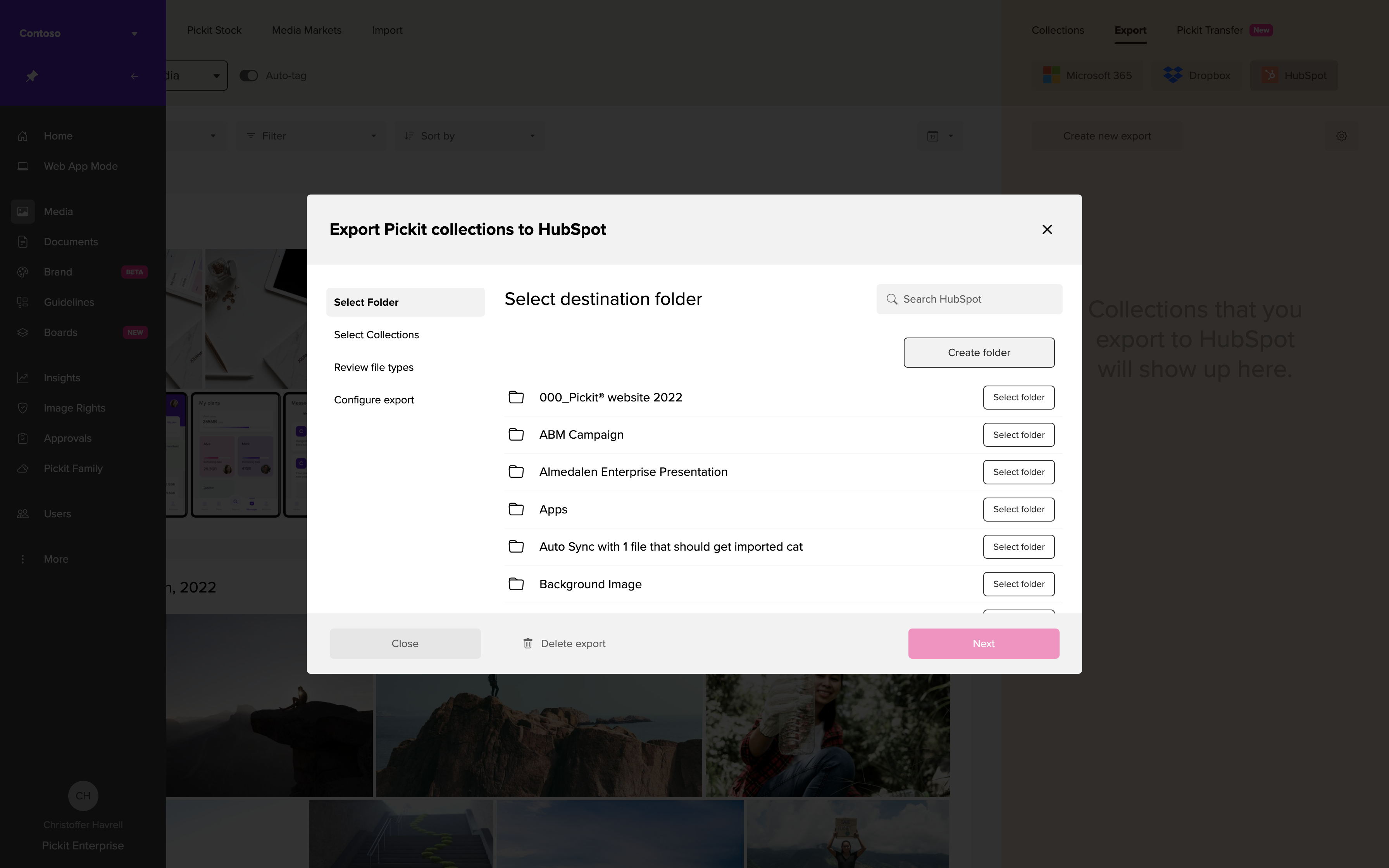The width and height of the screenshot is (1389, 868).
Task: Switch to the Collections tab
Action: [x=1057, y=30]
